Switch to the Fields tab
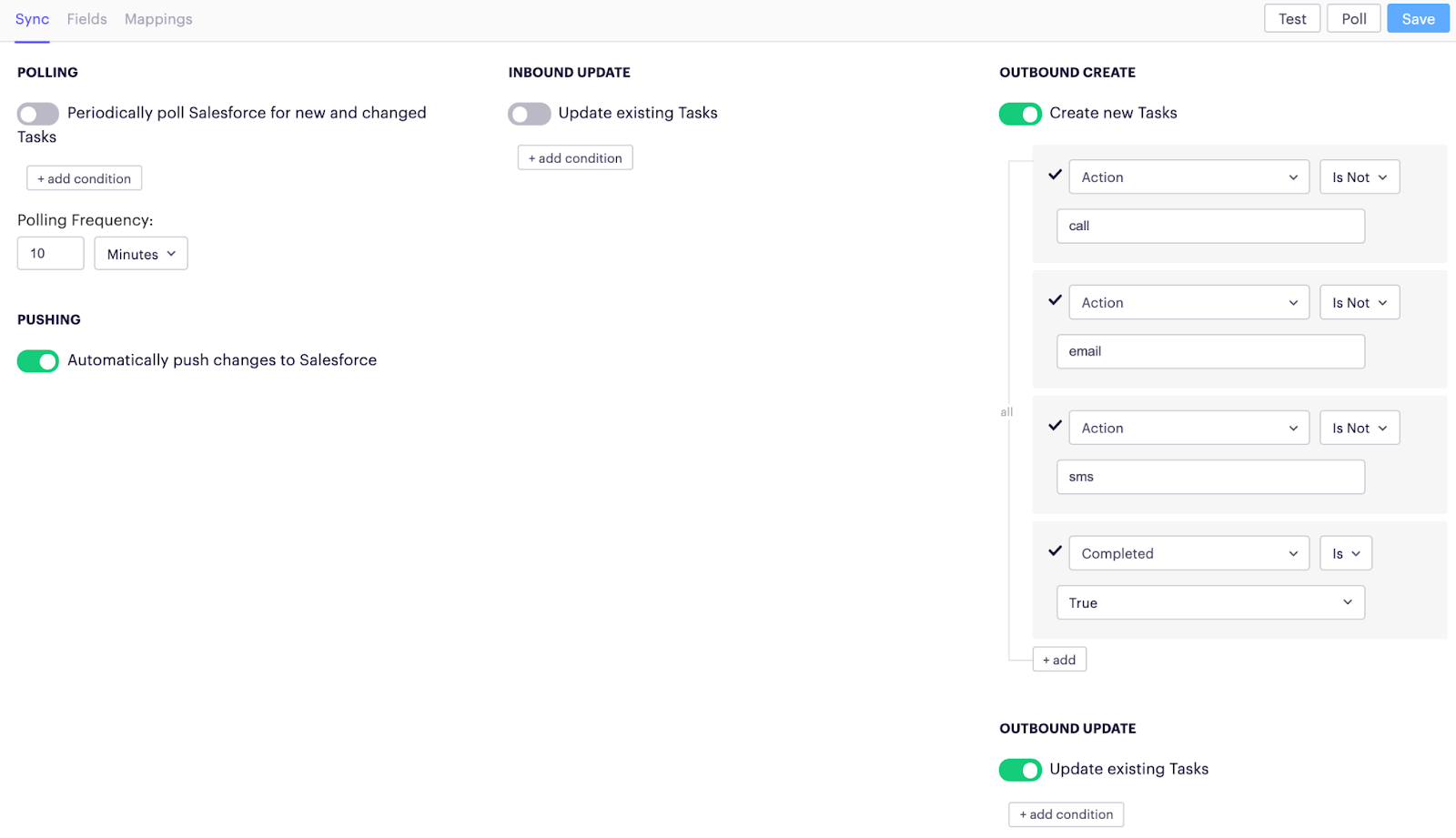Image resolution: width=1456 pixels, height=838 pixels. pyautogui.click(x=86, y=18)
